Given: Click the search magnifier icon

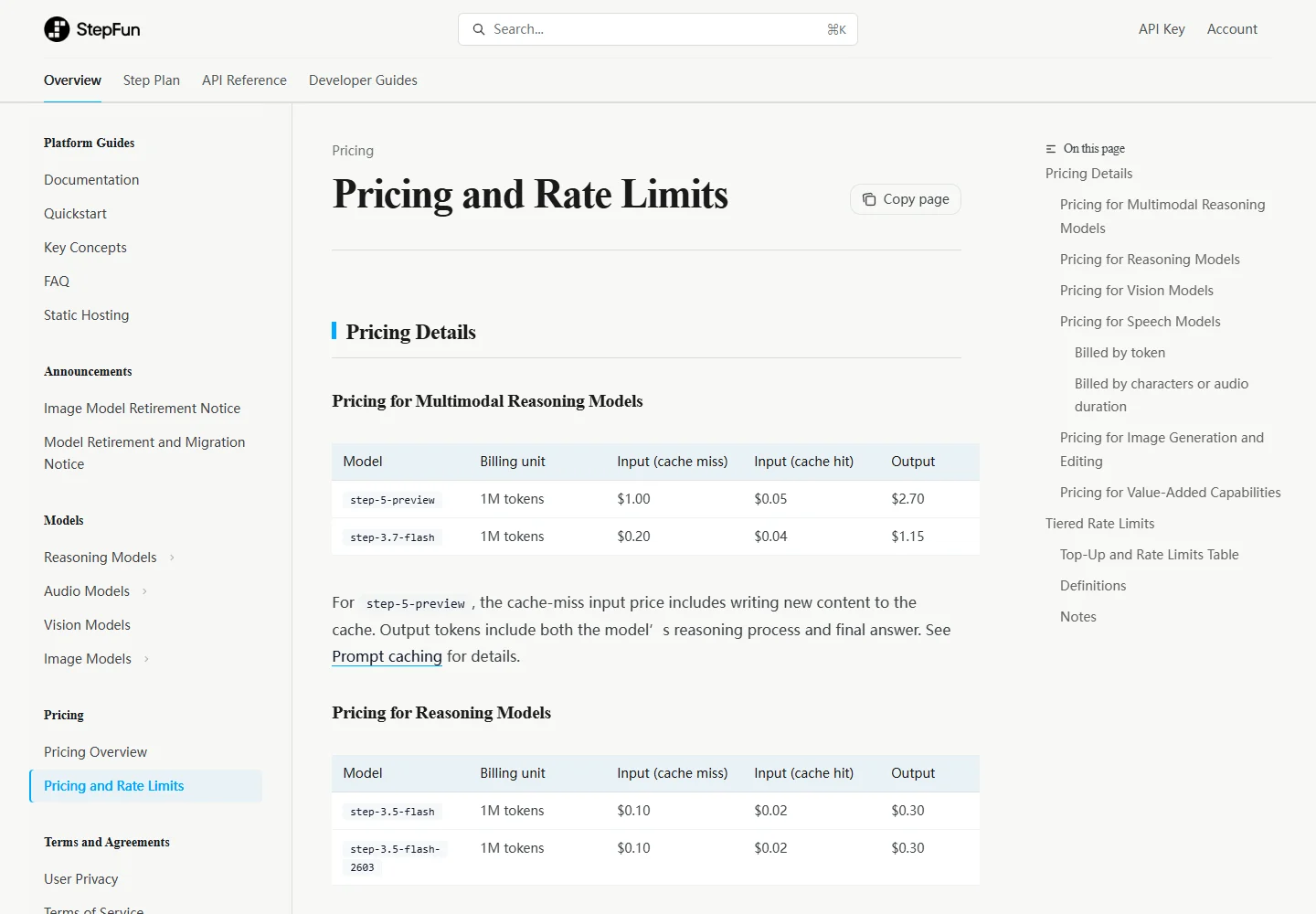Looking at the screenshot, I should pyautogui.click(x=479, y=29).
